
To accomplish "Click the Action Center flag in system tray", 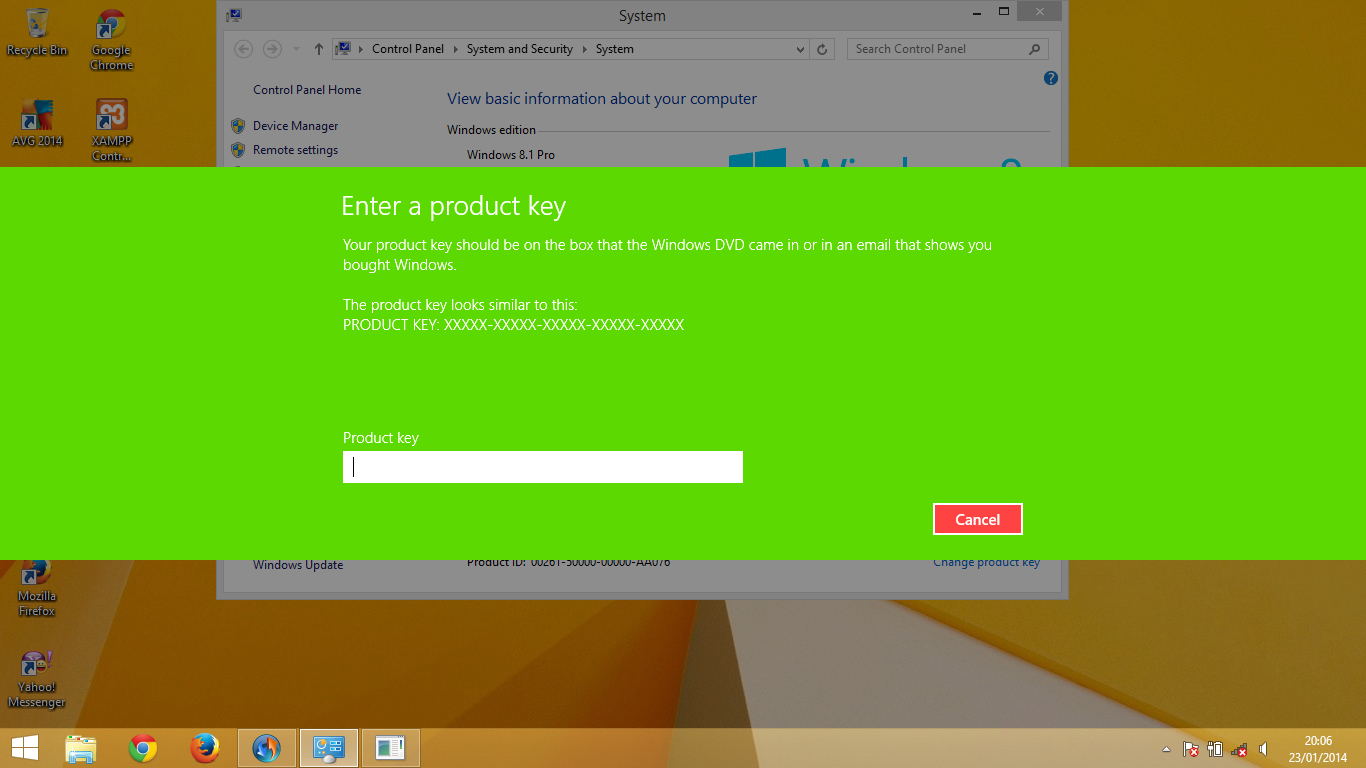I will click(x=1190, y=748).
